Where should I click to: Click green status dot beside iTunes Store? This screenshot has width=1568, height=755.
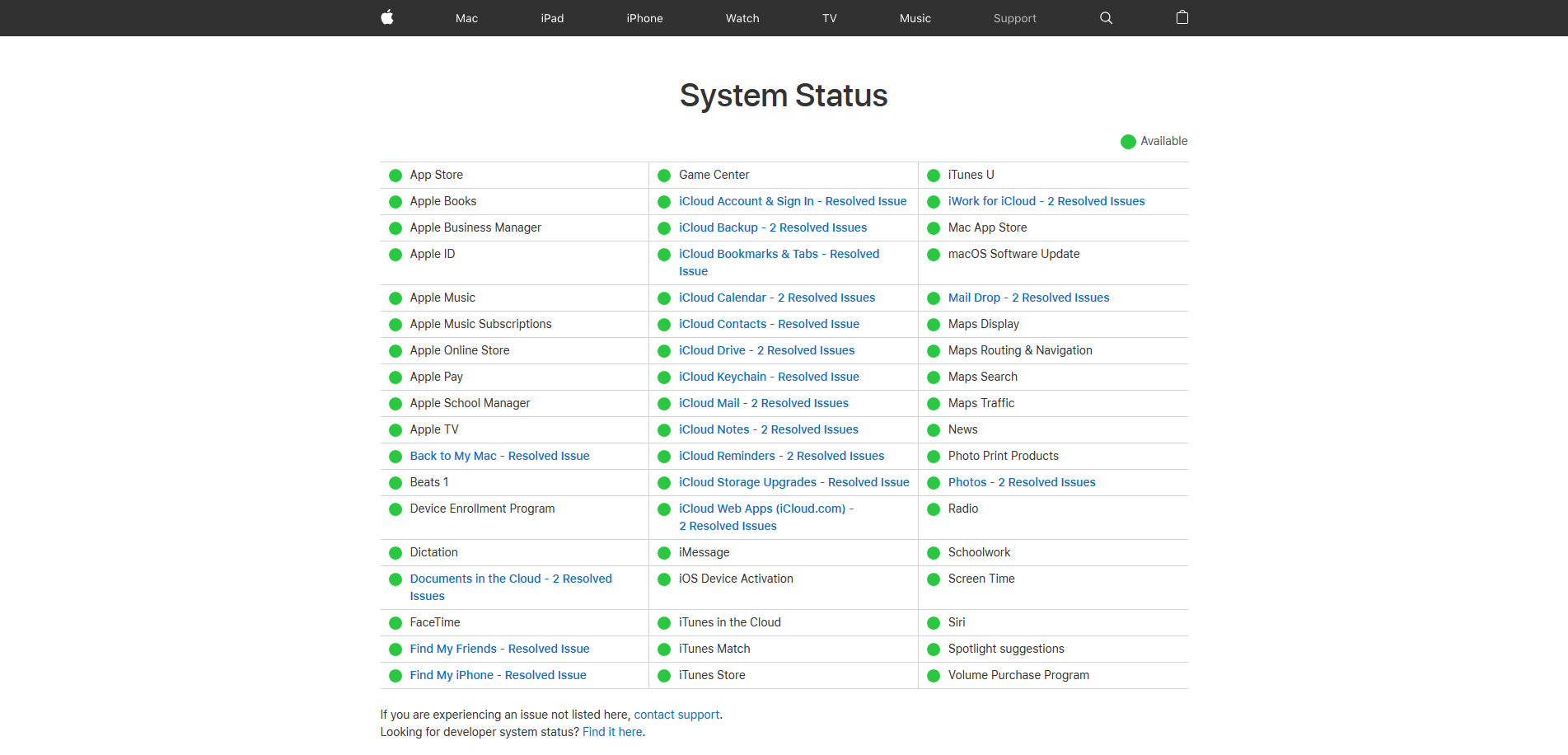(x=664, y=676)
